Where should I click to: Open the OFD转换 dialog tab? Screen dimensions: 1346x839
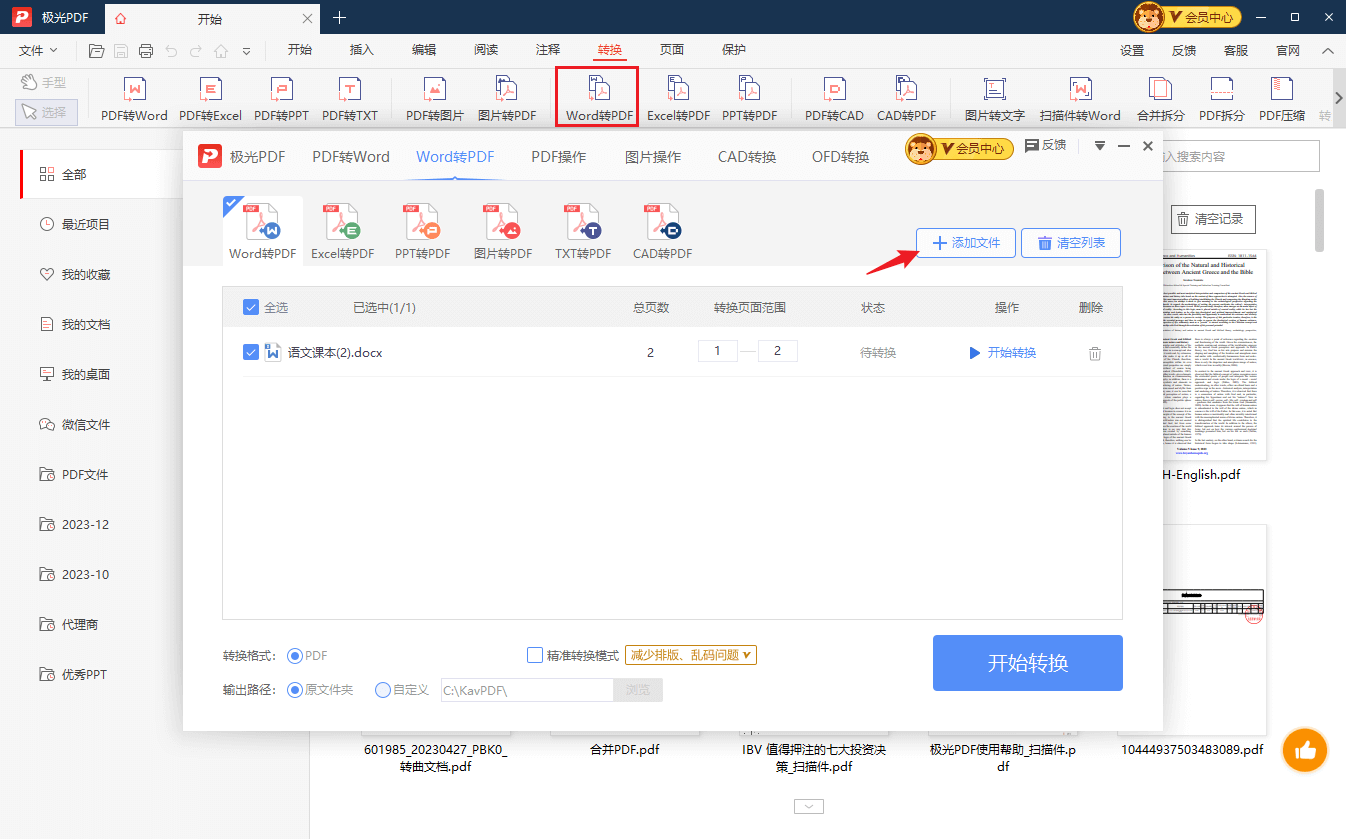pyautogui.click(x=840, y=157)
